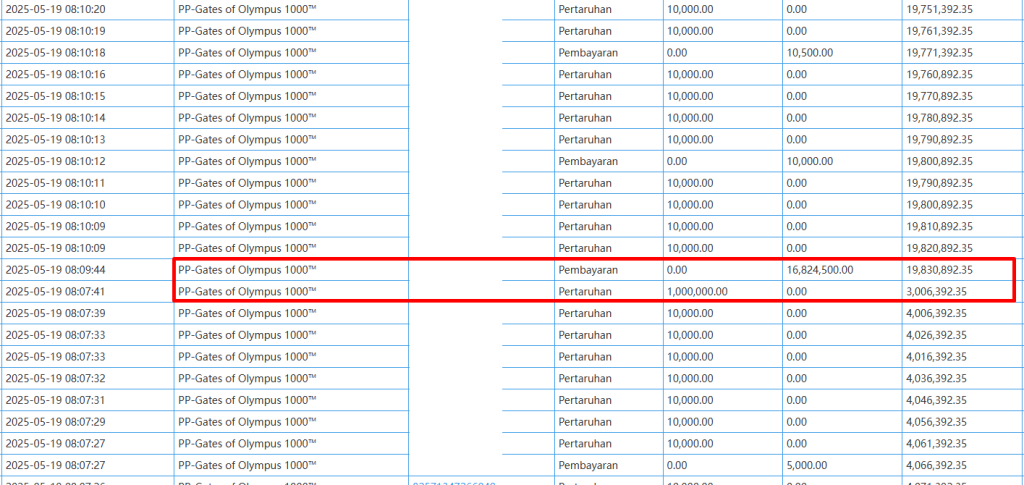Click the game name in the 08:10:20 row
This screenshot has height=485, width=1024.
pyautogui.click(x=248, y=9)
